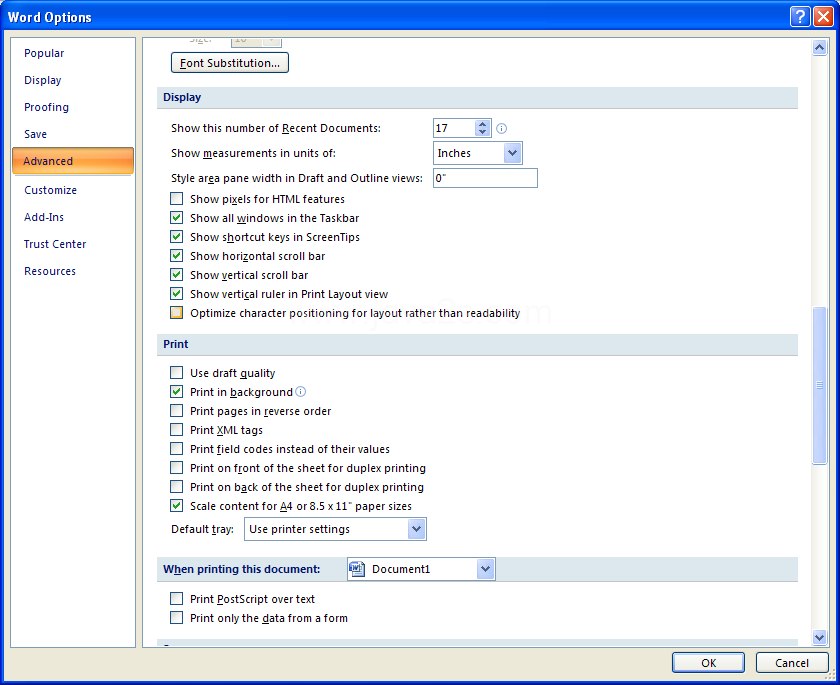Check Use draft quality
Viewport: 840px width, 685px height.
(176, 372)
